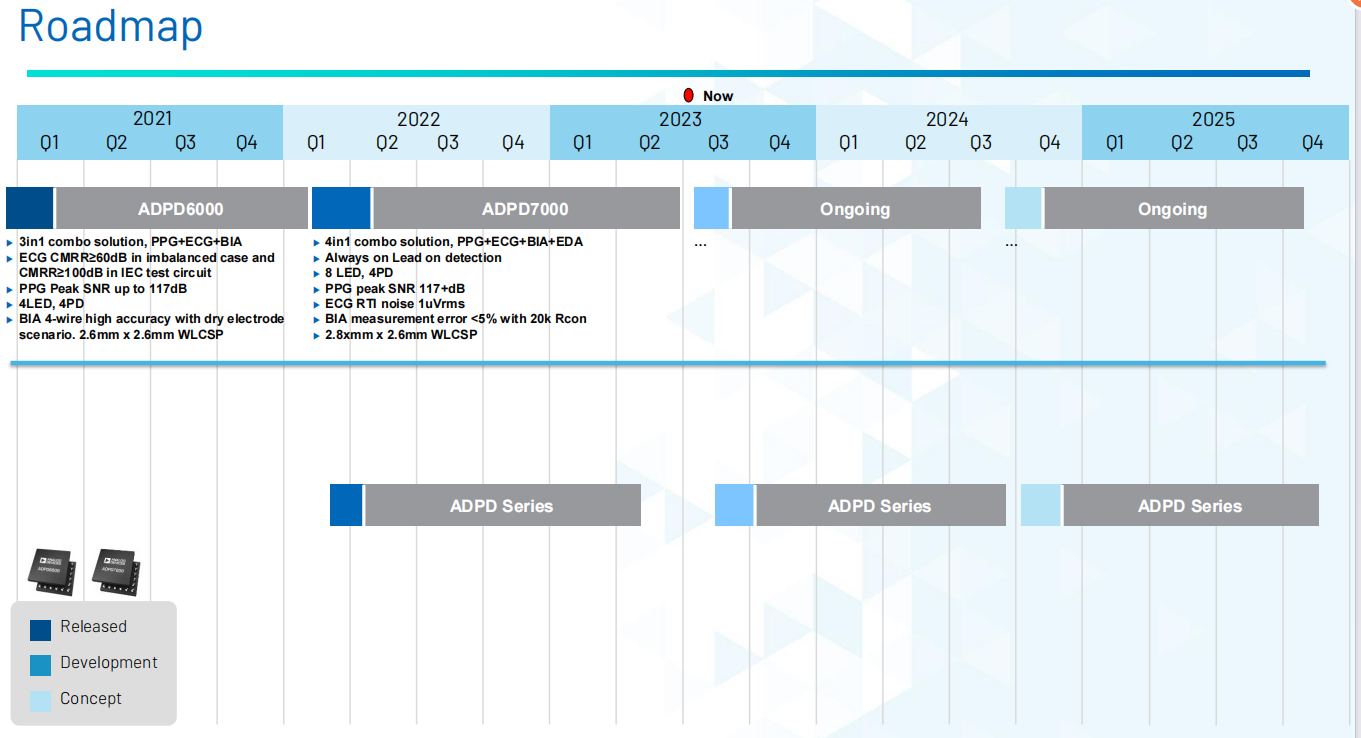Screen dimensions: 1361x738
Task: Click the ADPD Series bar ending in 2025
Action: tap(1190, 506)
